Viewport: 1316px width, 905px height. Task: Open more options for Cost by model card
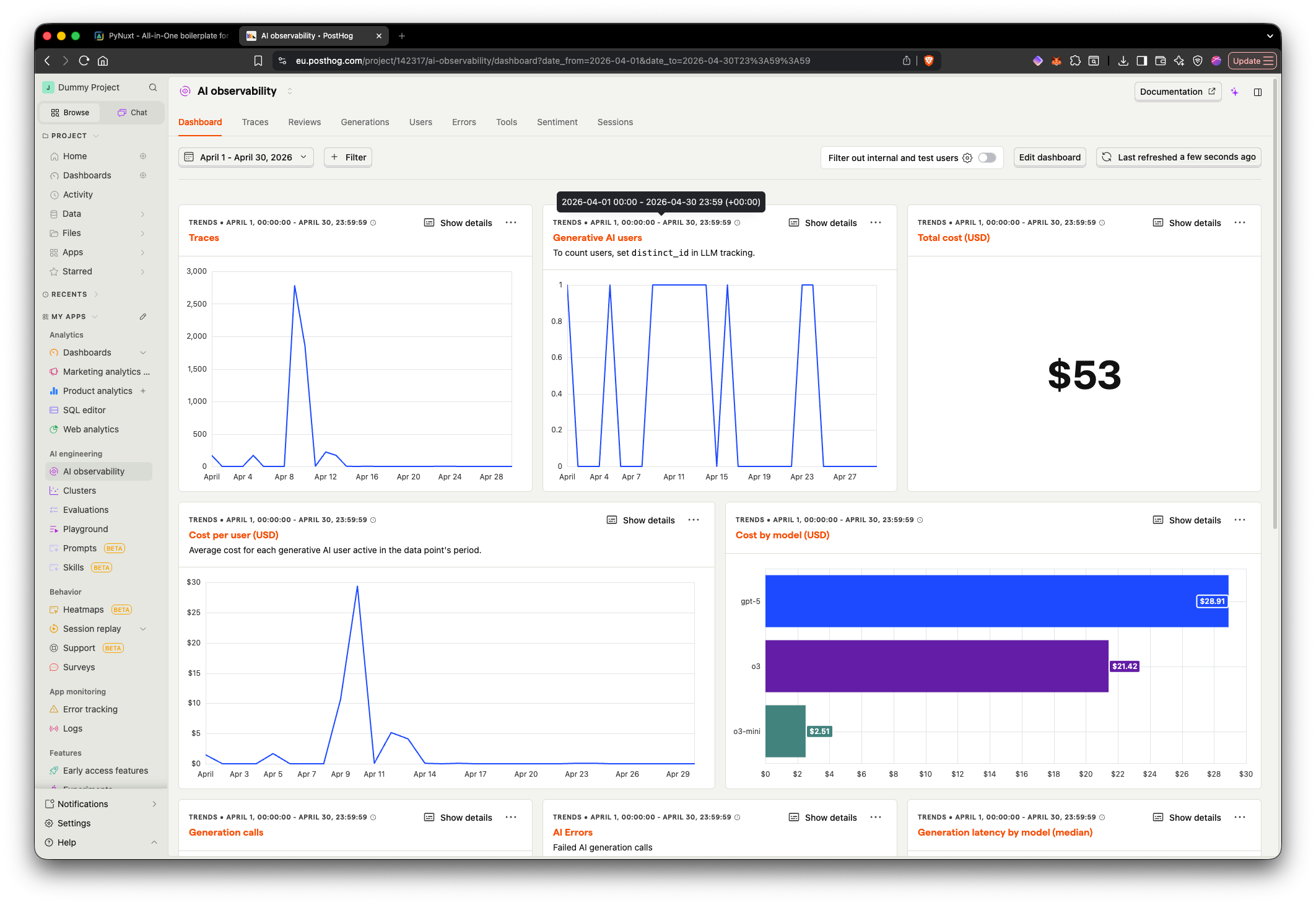[1240, 520]
